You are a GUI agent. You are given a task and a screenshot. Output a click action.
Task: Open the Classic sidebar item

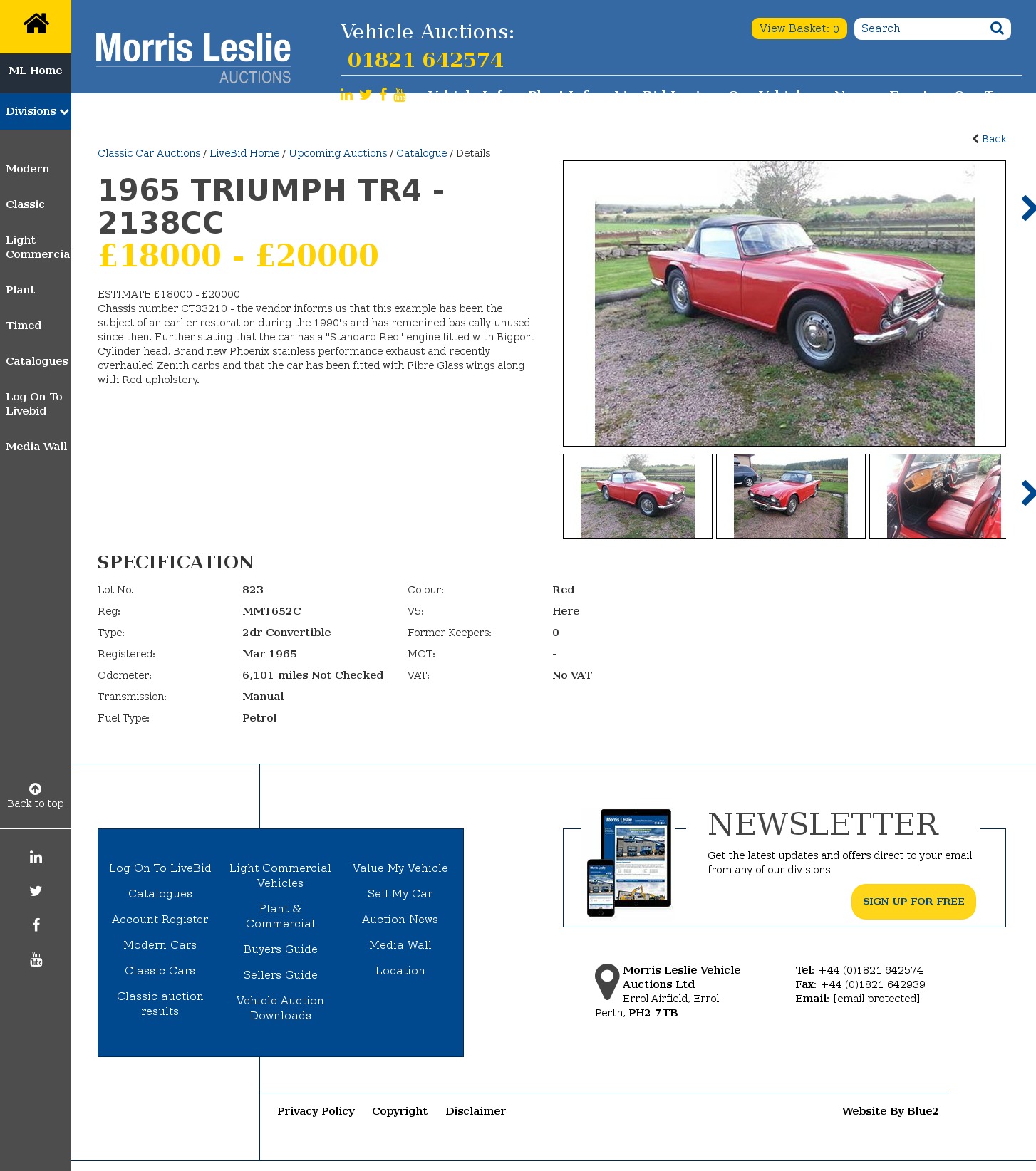(25, 204)
